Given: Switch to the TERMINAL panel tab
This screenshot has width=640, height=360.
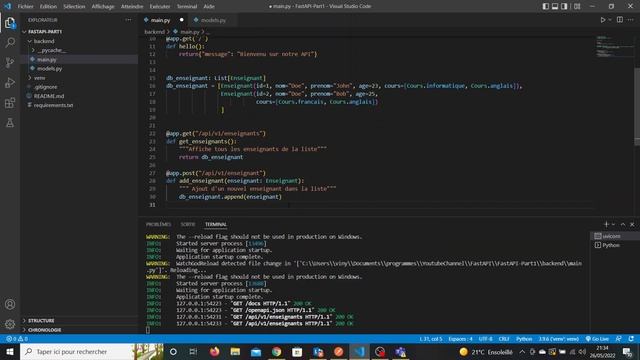Looking at the screenshot, I should (216, 224).
